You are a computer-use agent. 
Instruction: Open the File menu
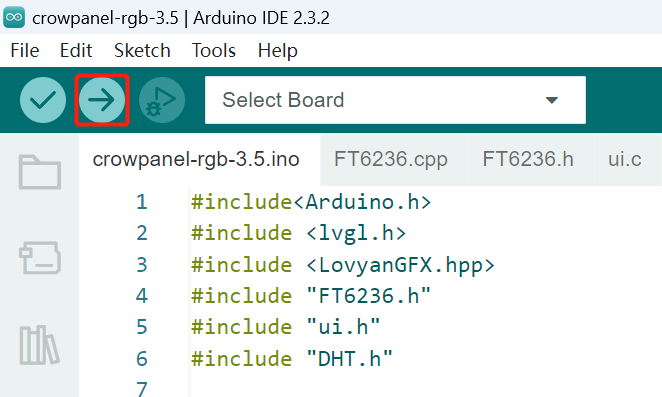[25, 51]
